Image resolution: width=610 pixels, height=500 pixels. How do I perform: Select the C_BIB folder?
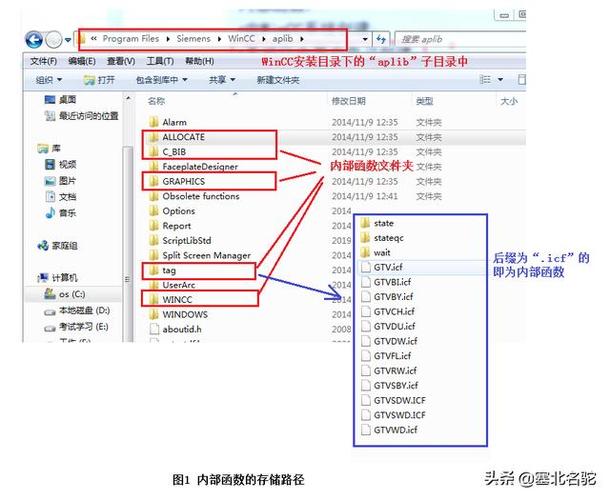pyautogui.click(x=168, y=152)
